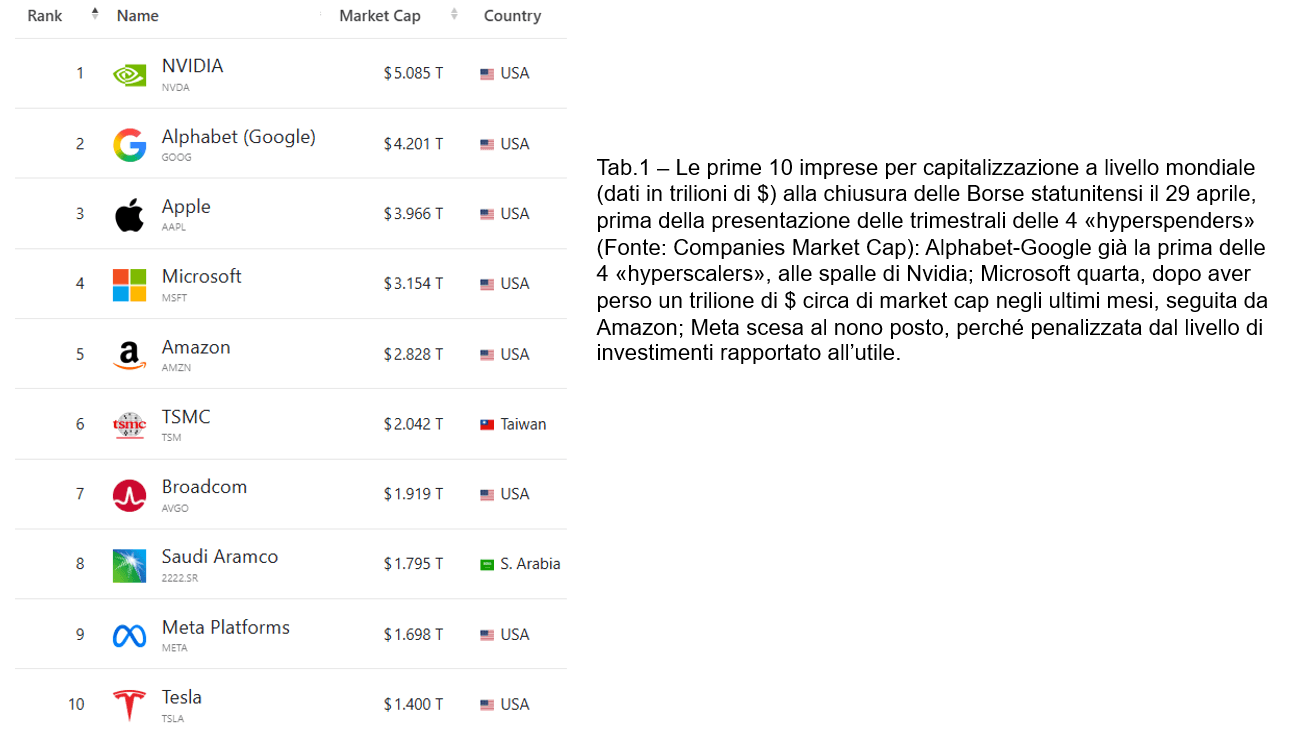Click the Broadcom logo icon

click(129, 495)
